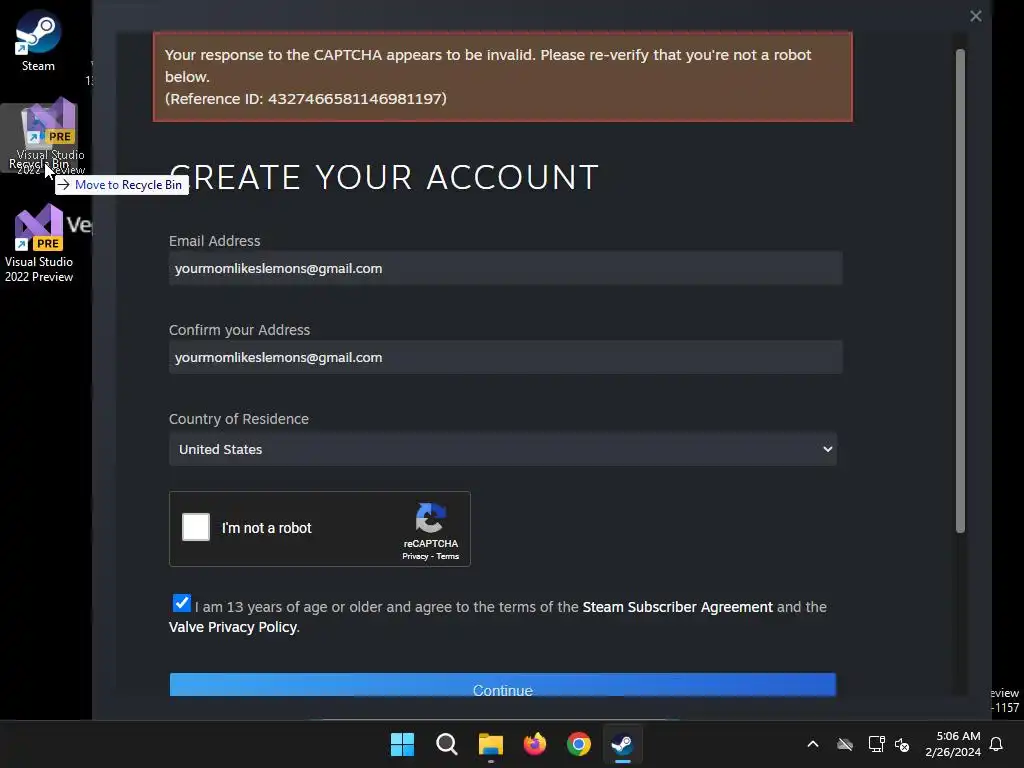The width and height of the screenshot is (1024, 768).
Task: Check the I'm not a robot box
Action: coord(196,527)
